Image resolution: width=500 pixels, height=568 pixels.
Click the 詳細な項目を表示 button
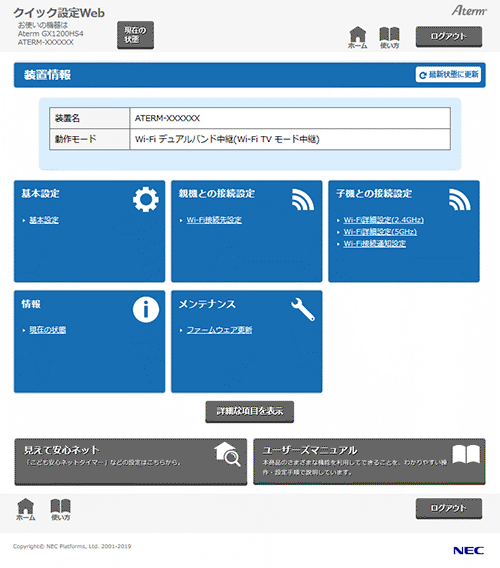250,412
